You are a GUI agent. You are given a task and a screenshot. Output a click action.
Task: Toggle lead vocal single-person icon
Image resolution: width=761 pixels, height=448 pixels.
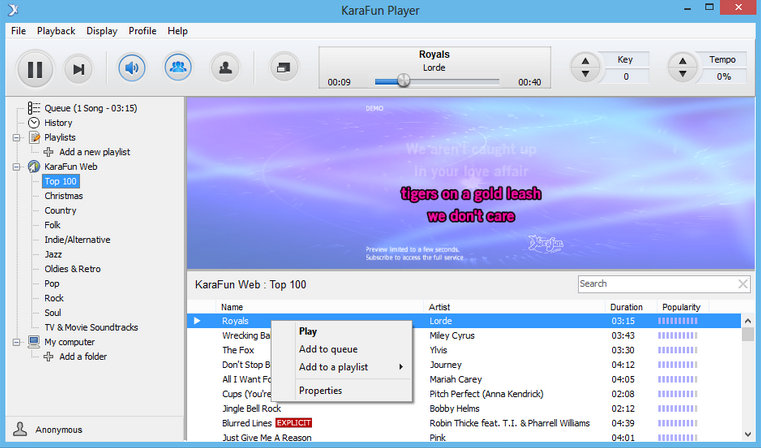[x=225, y=67]
